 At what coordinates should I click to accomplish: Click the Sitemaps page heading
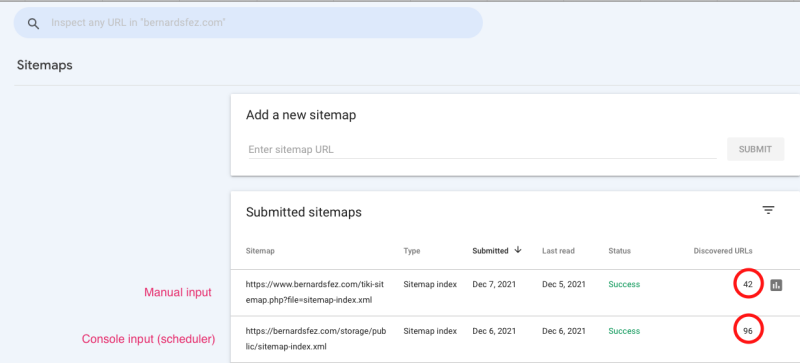[45, 65]
